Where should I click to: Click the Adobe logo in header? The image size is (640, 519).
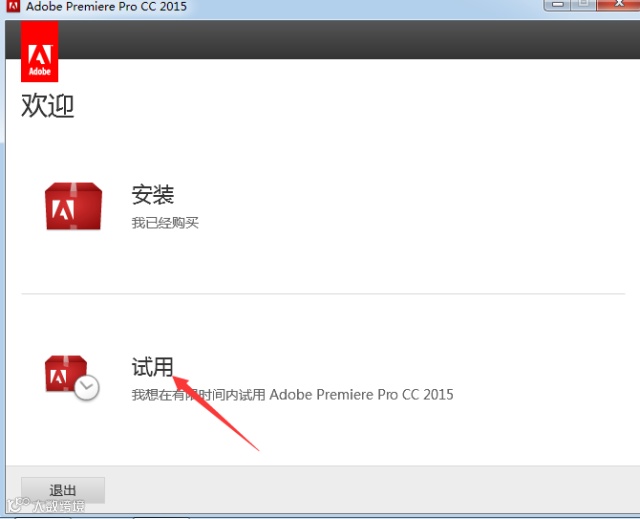[40, 52]
